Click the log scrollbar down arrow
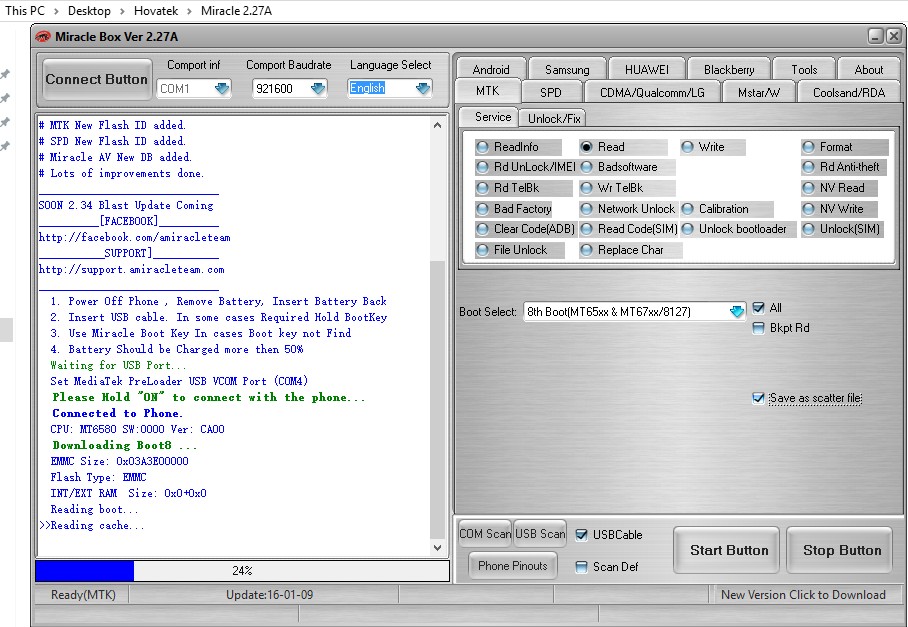The image size is (908, 627). pos(437,548)
